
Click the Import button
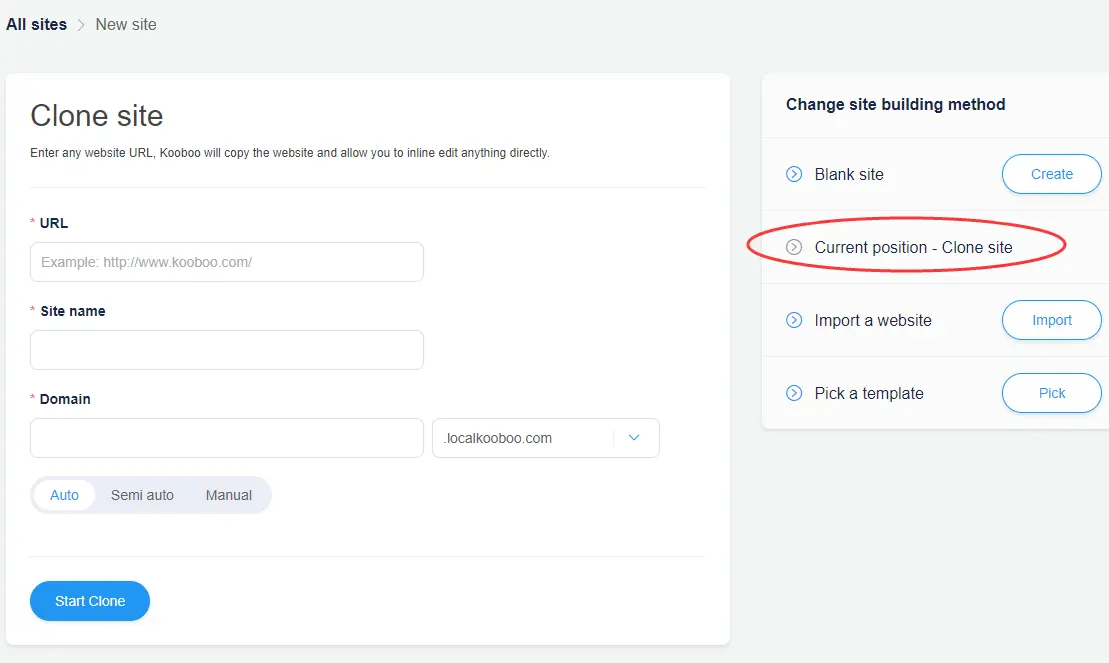pos(1051,320)
